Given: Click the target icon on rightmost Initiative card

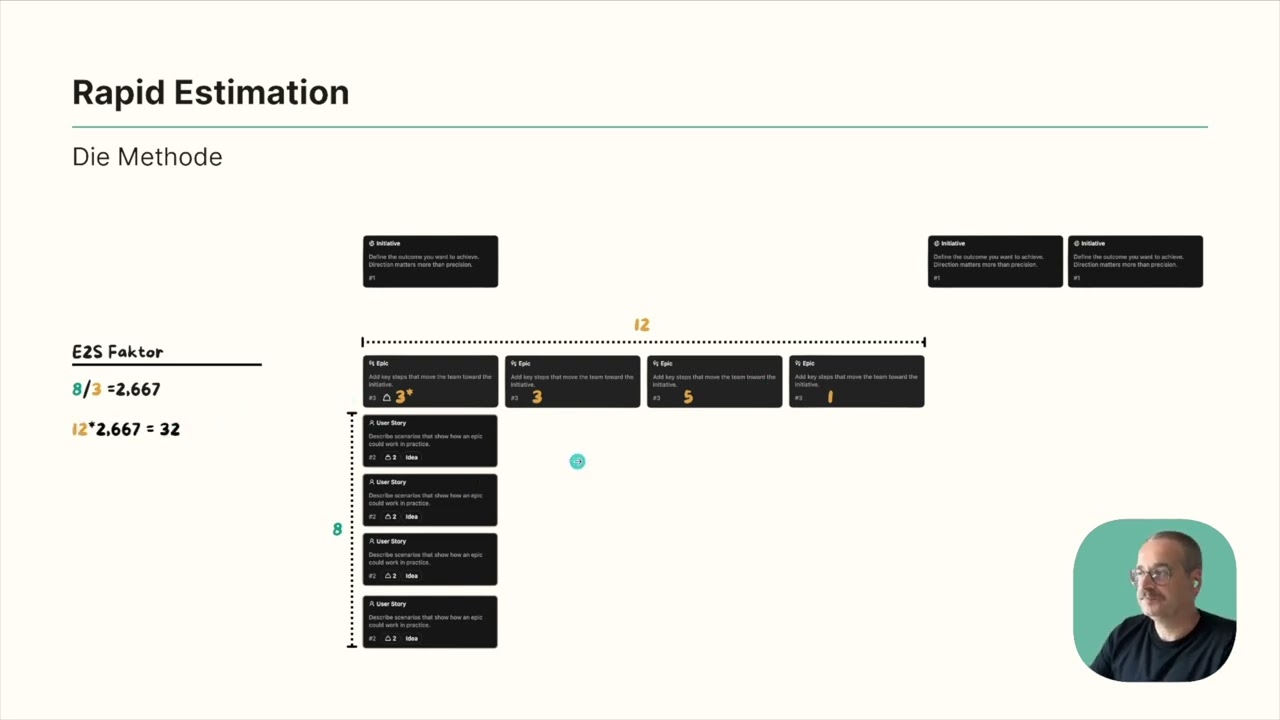Looking at the screenshot, I should (x=1076, y=243).
